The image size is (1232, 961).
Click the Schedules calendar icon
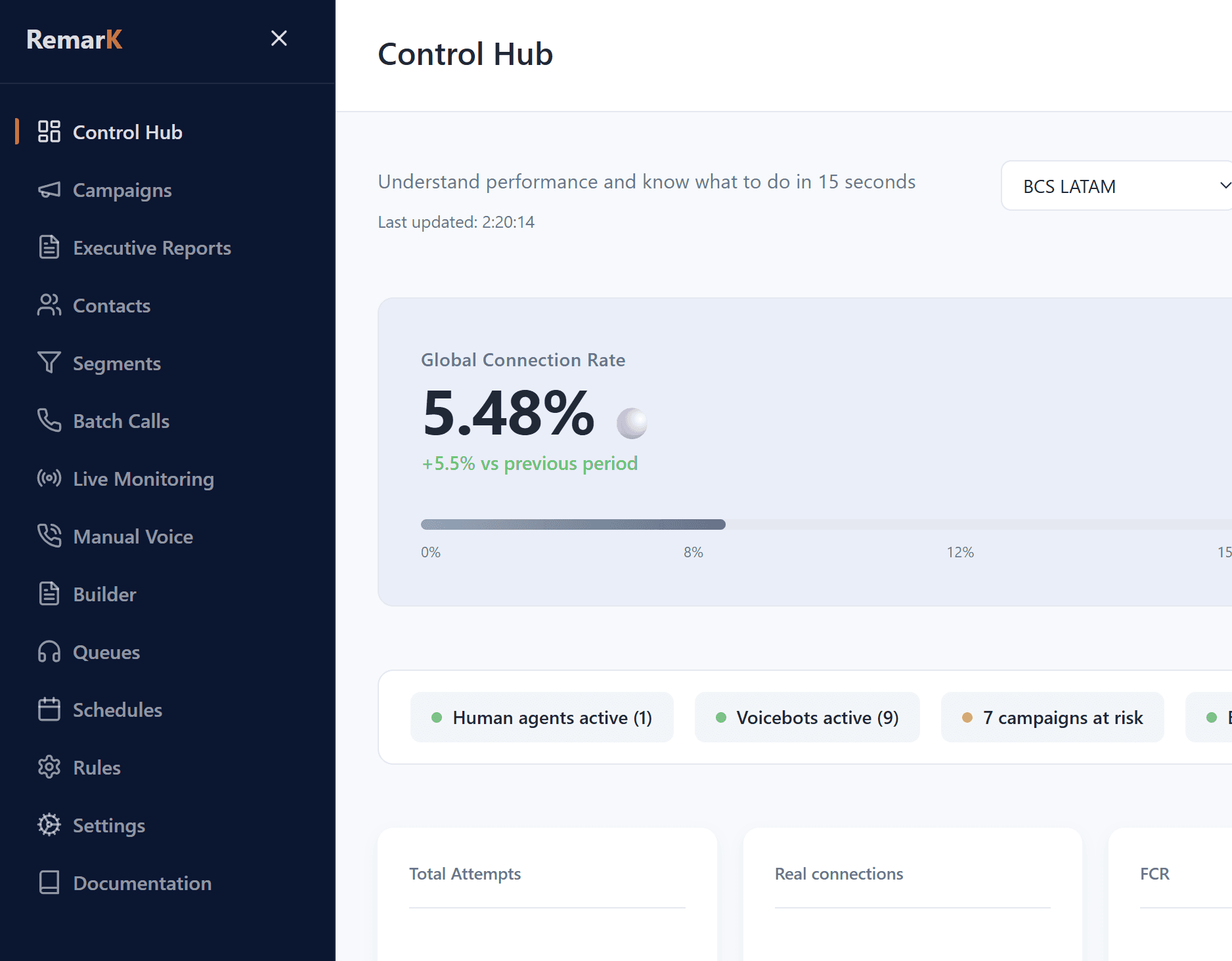pos(49,710)
